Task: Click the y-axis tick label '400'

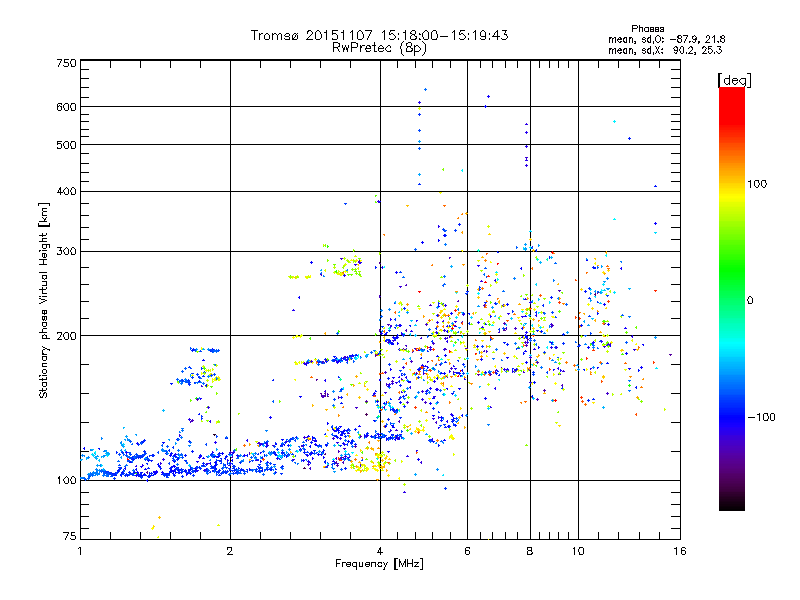Action: 67,191
